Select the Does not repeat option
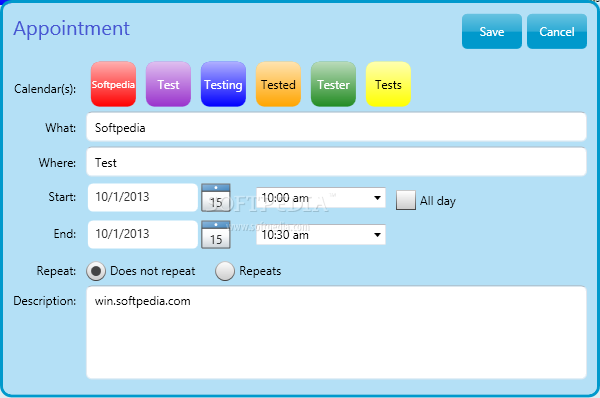Viewport: 600px width, 398px height. 96,271
